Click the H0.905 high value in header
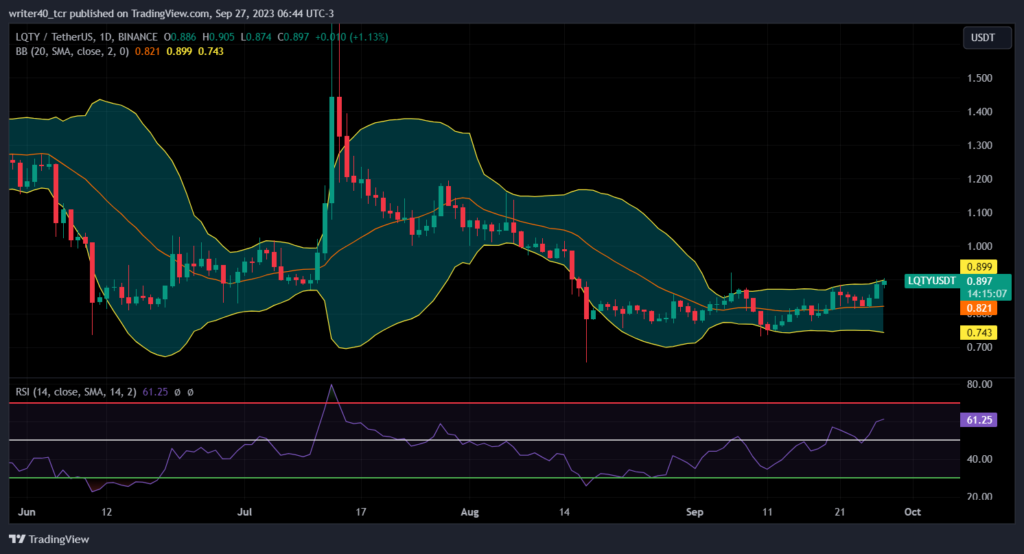Image resolution: width=1024 pixels, height=554 pixels. [218, 37]
